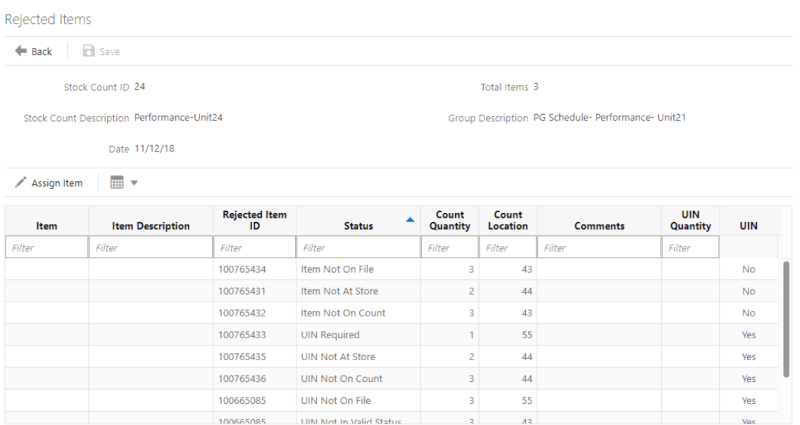
Task: Click the Back arrow icon
Action: point(21,51)
